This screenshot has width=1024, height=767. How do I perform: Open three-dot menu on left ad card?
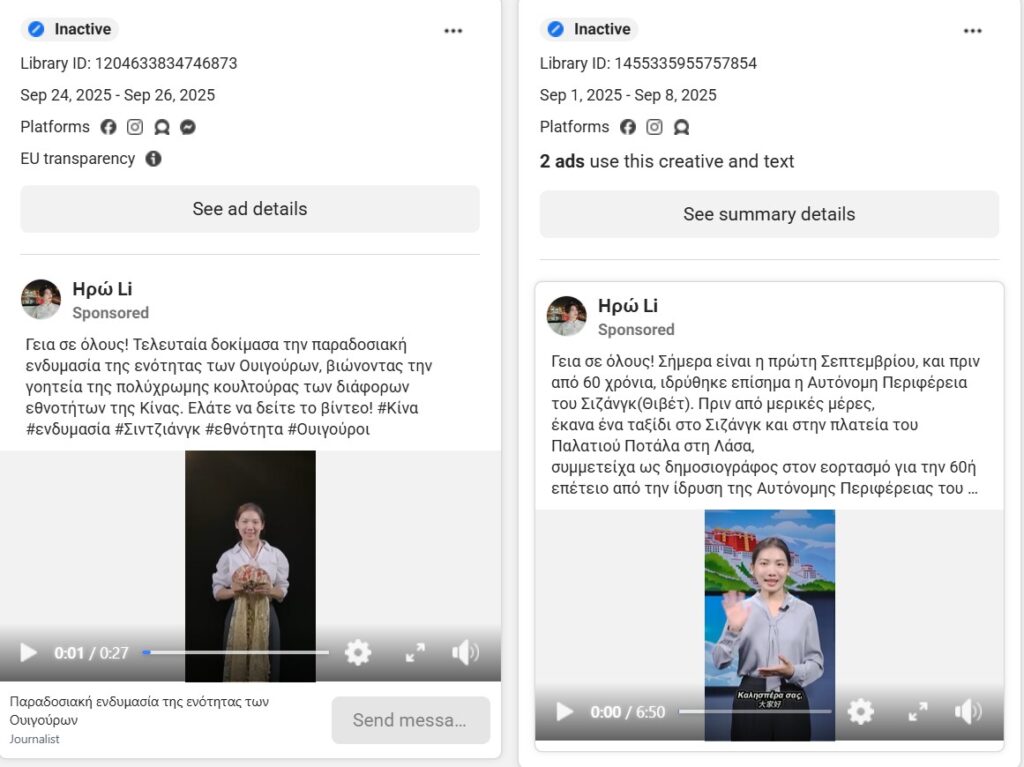pyautogui.click(x=453, y=31)
